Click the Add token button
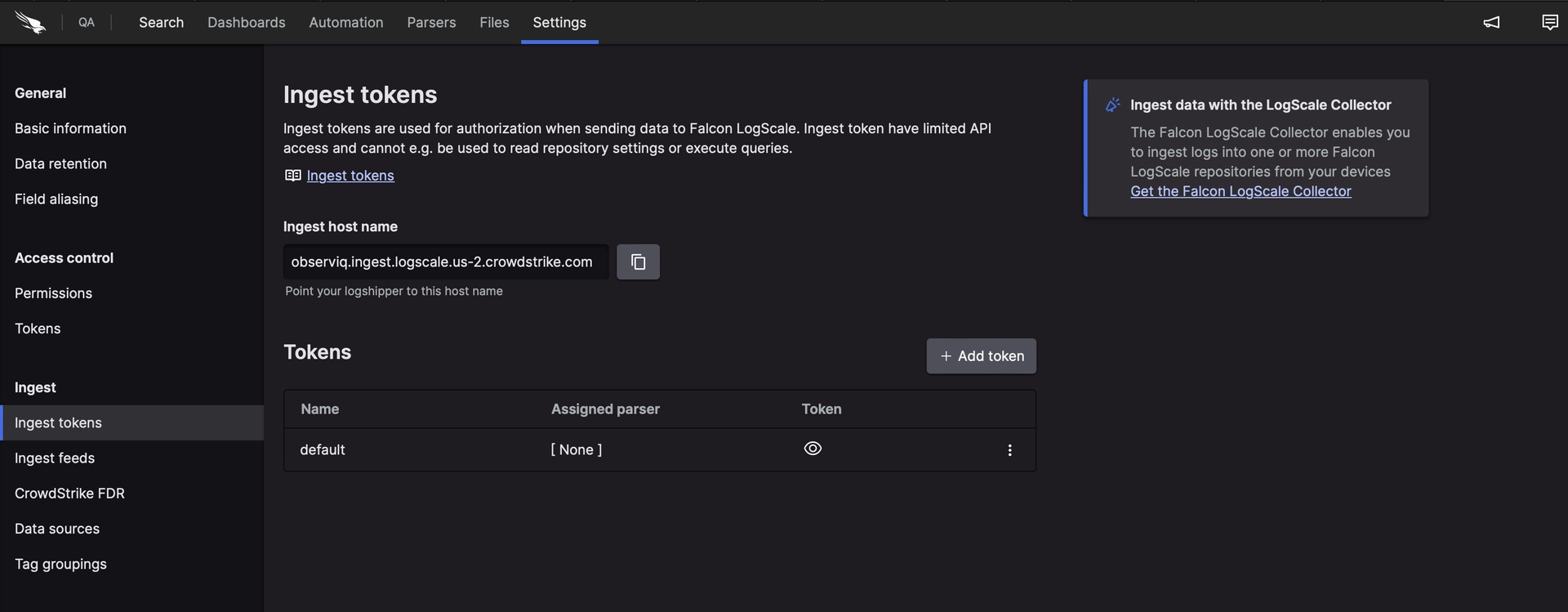 pyautogui.click(x=981, y=356)
